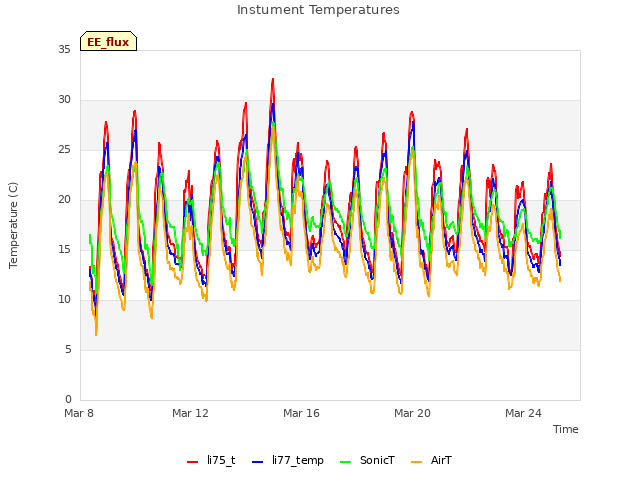Click the Temperature (C) axis title

pyautogui.click(x=13, y=225)
